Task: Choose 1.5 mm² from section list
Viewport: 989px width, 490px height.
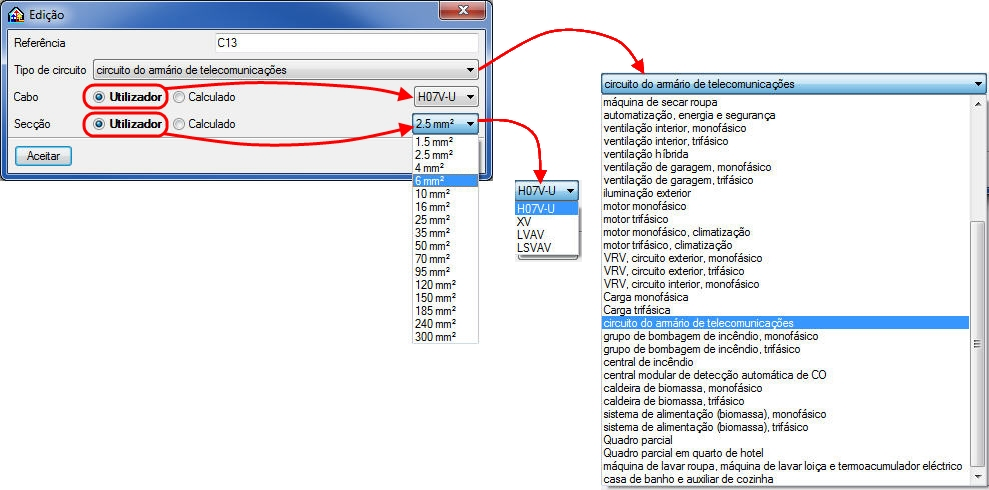Action: click(x=445, y=141)
